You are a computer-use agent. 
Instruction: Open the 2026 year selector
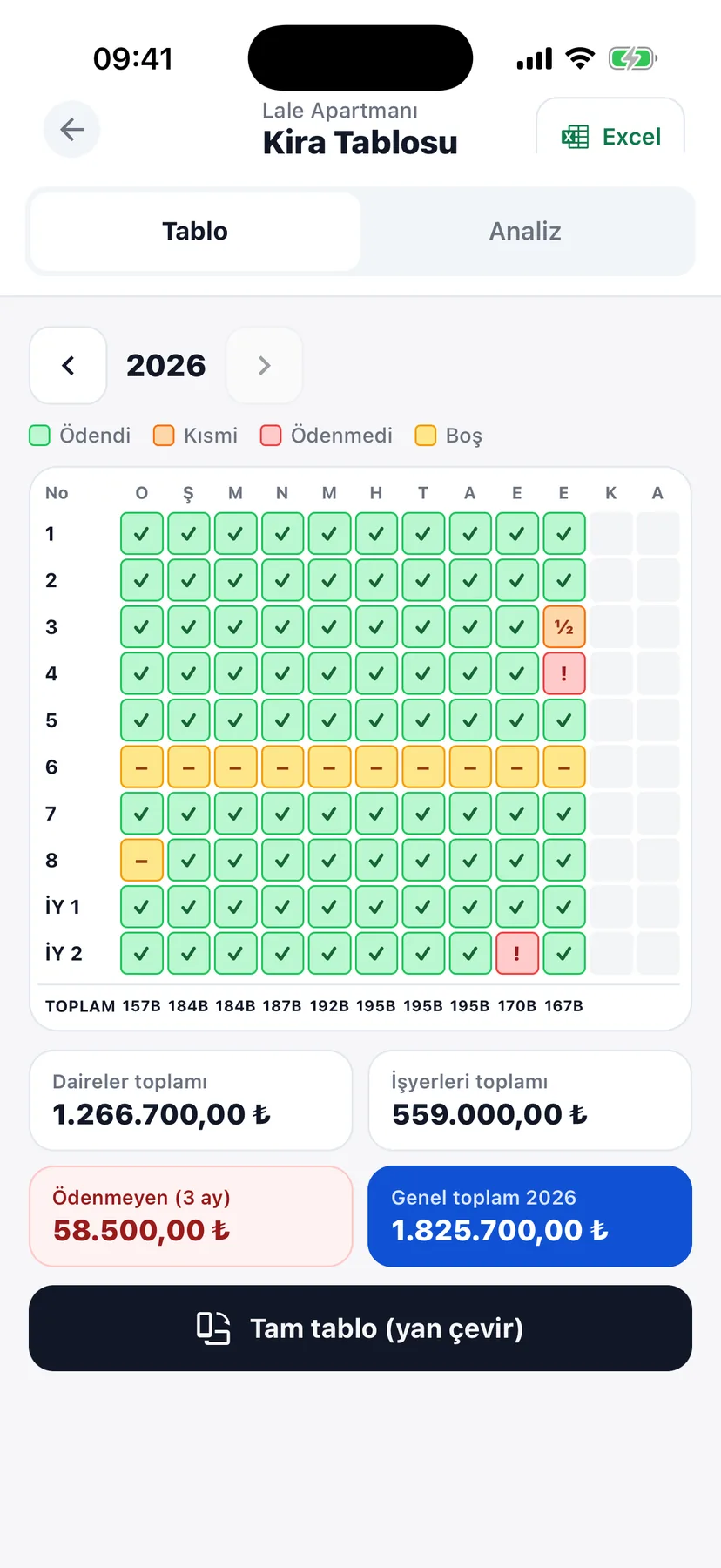tap(166, 365)
